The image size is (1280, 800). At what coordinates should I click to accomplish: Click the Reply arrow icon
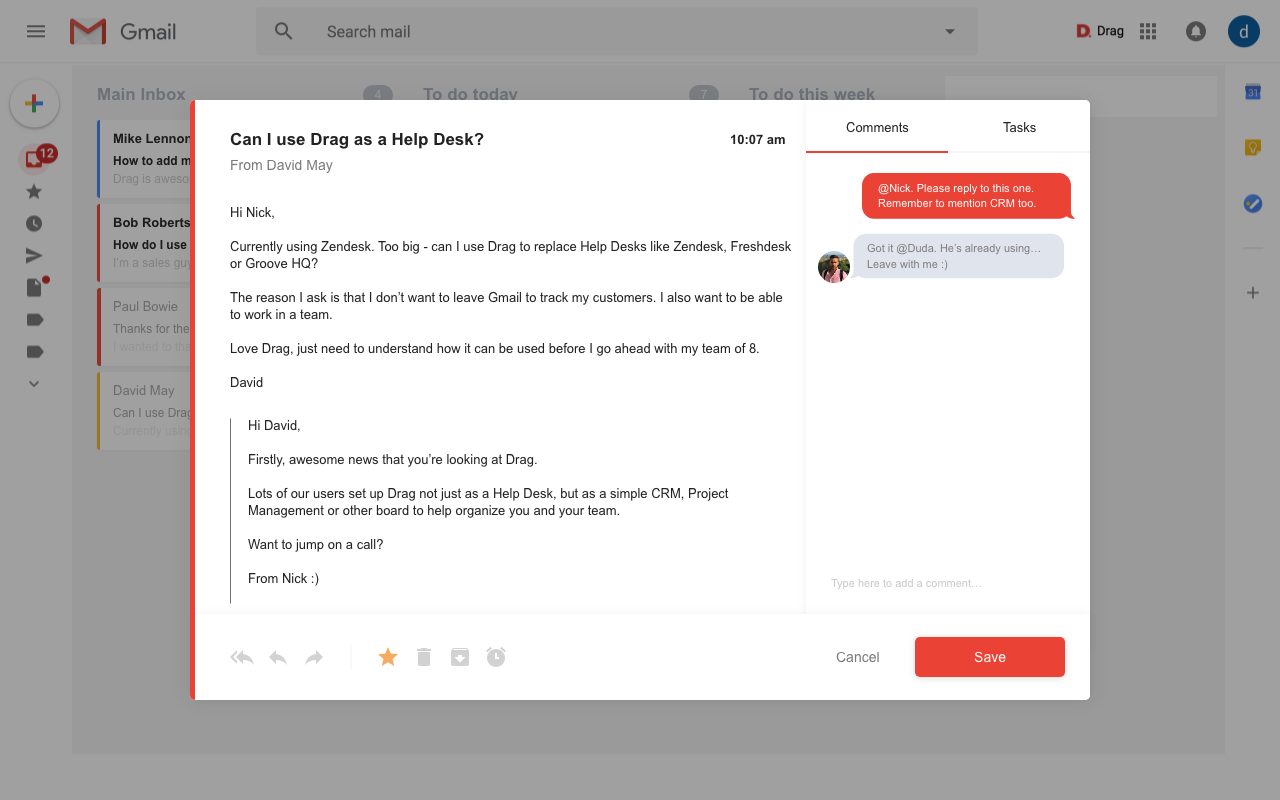(278, 657)
